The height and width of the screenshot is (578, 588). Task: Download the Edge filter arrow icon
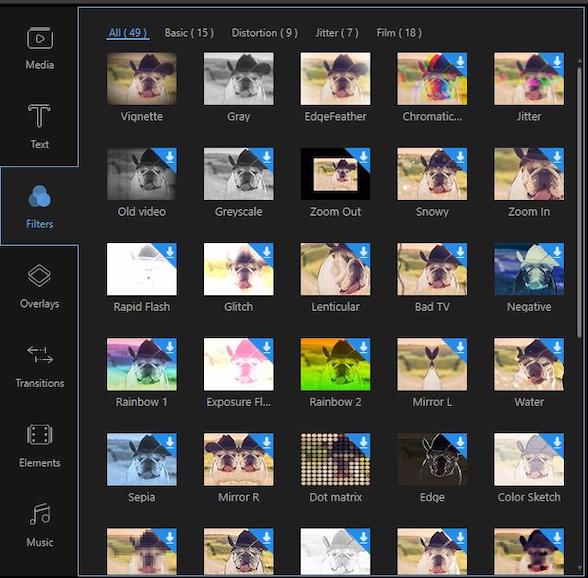460,442
